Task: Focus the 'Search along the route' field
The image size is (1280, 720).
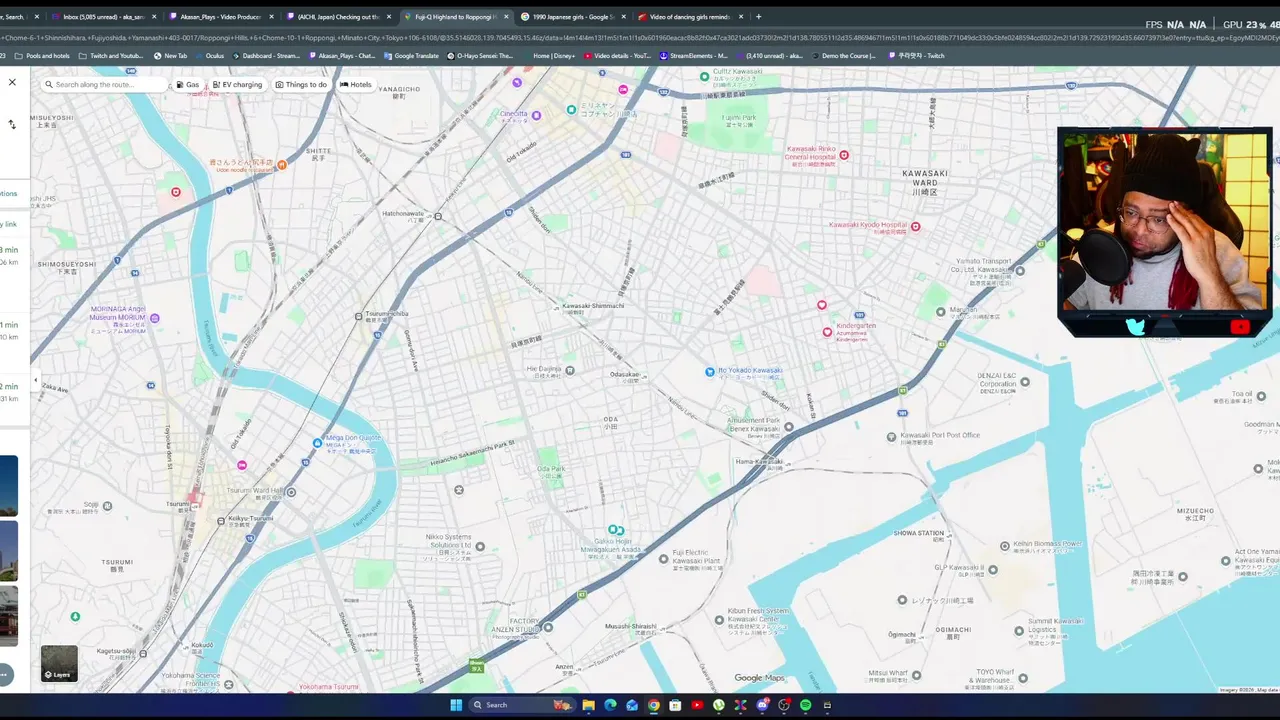Action: (105, 85)
